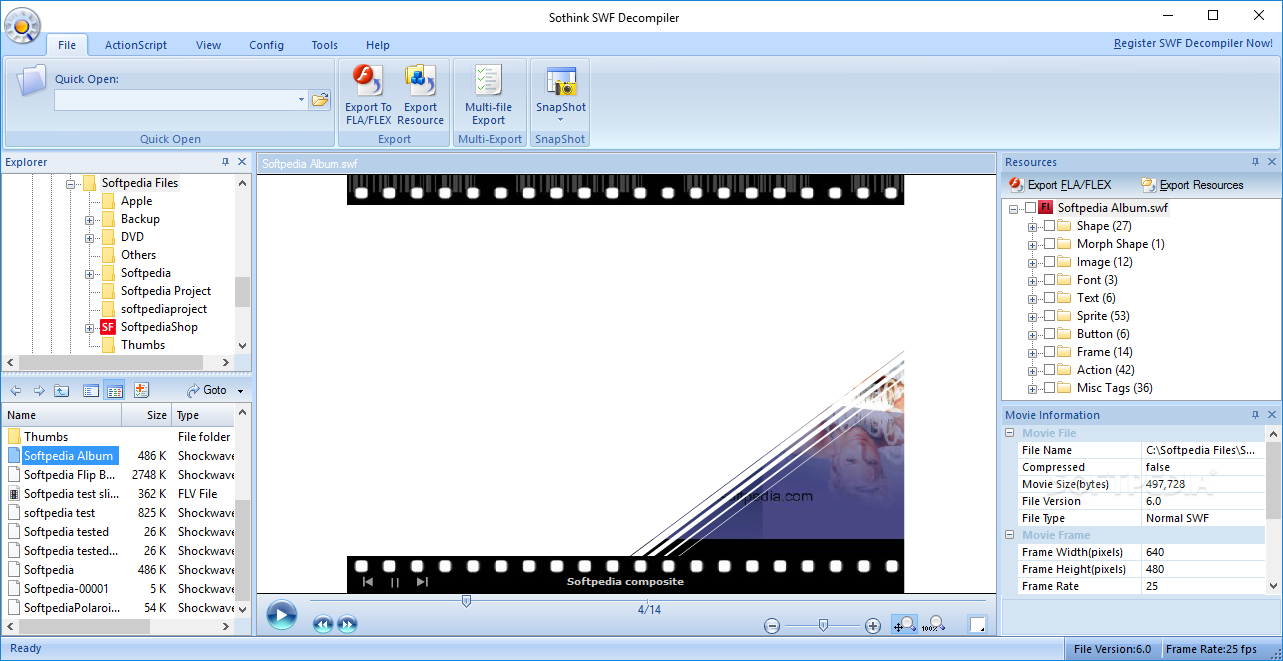The image size is (1283, 661).
Task: Check the Text (6) checkbox
Action: point(1049,298)
